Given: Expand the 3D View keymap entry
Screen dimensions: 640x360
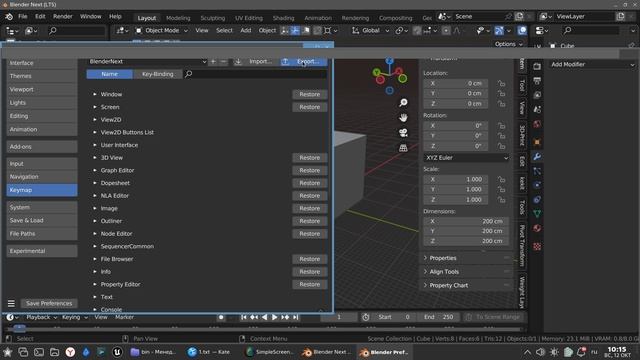Looking at the screenshot, I should 95,158.
